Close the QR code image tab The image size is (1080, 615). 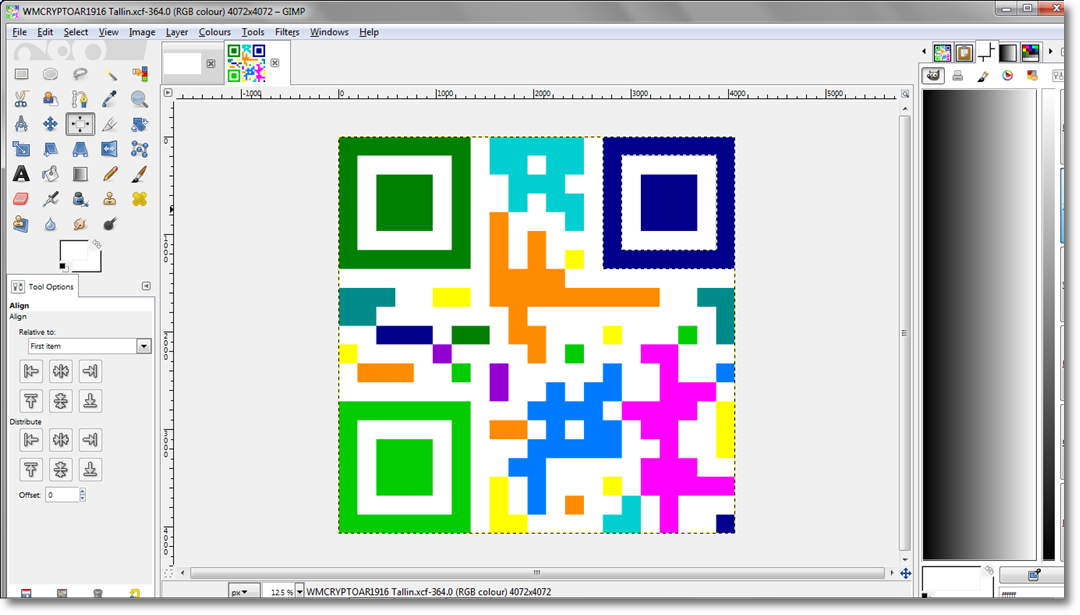(275, 63)
